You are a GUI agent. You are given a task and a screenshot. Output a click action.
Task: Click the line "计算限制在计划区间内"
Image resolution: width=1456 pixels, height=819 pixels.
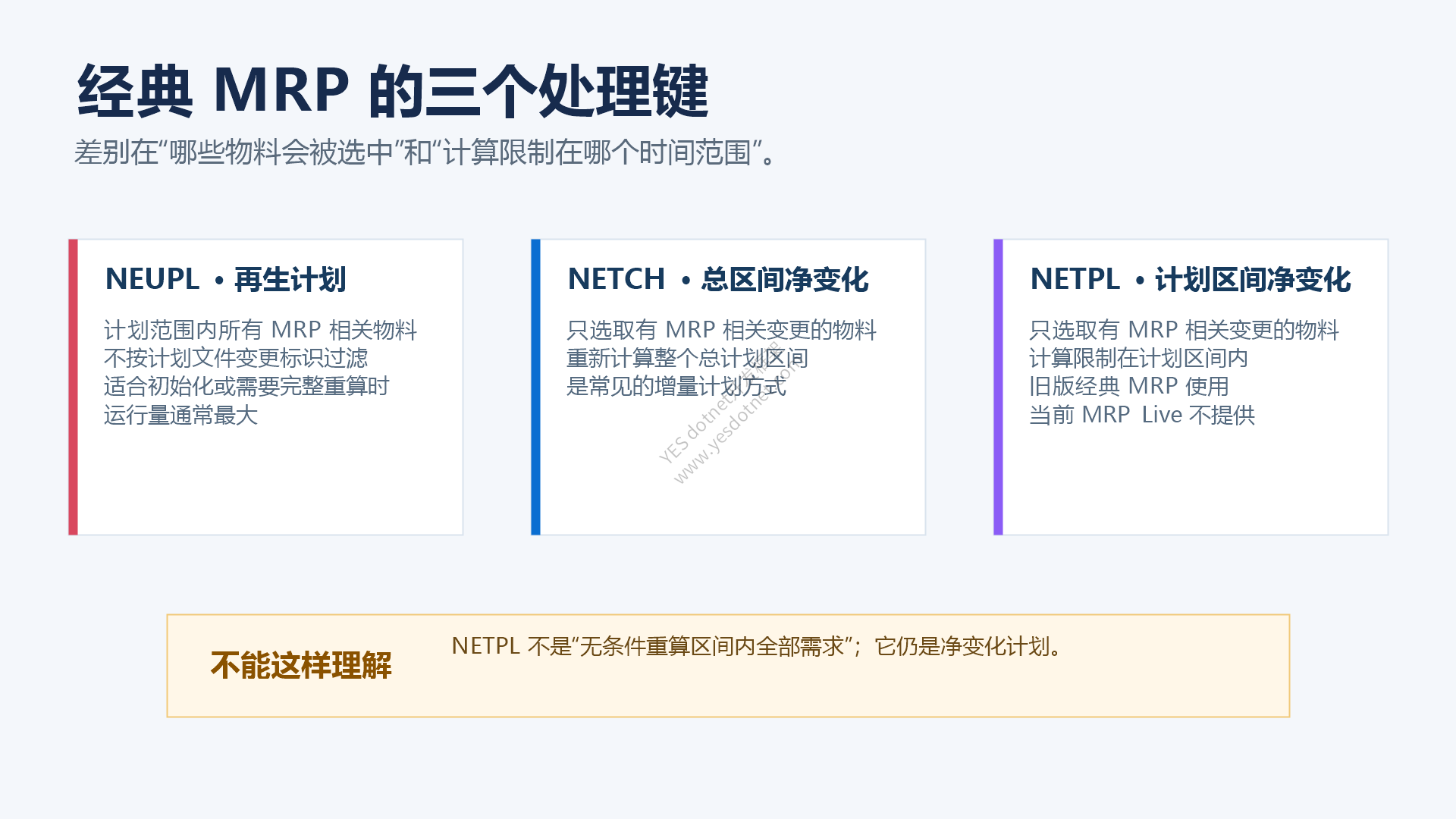1138,358
